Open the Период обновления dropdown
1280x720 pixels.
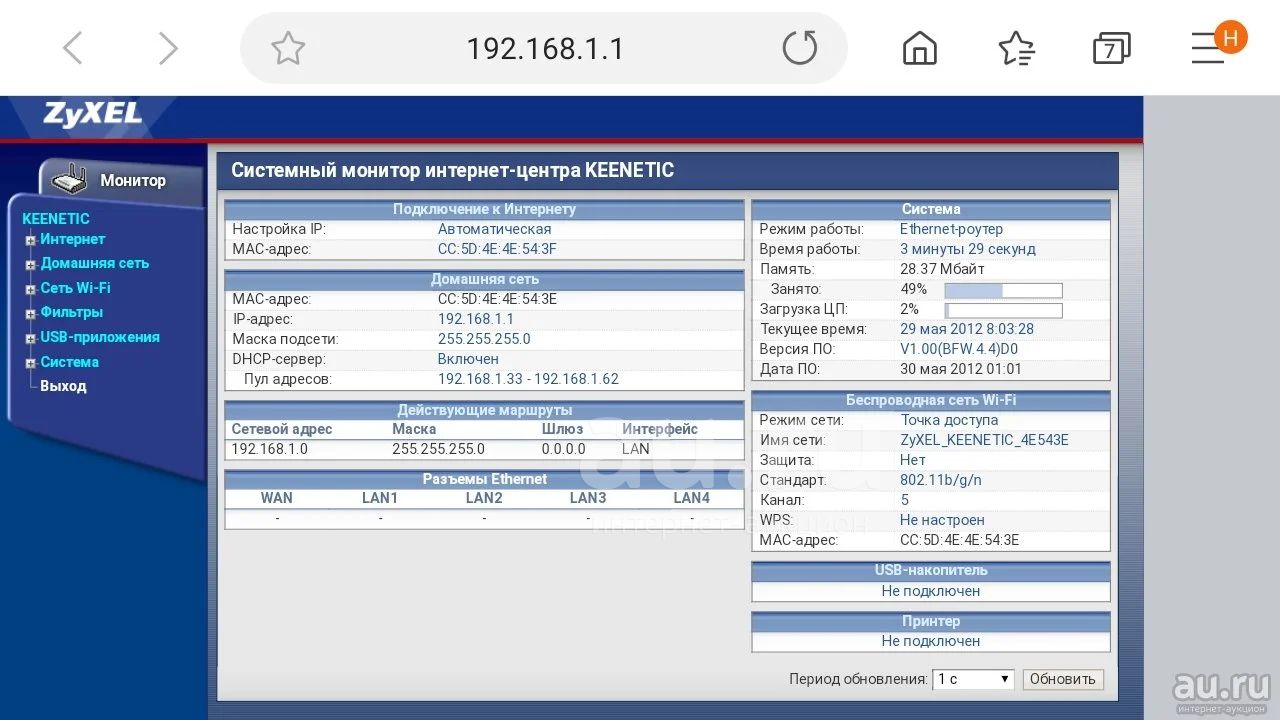tap(973, 679)
